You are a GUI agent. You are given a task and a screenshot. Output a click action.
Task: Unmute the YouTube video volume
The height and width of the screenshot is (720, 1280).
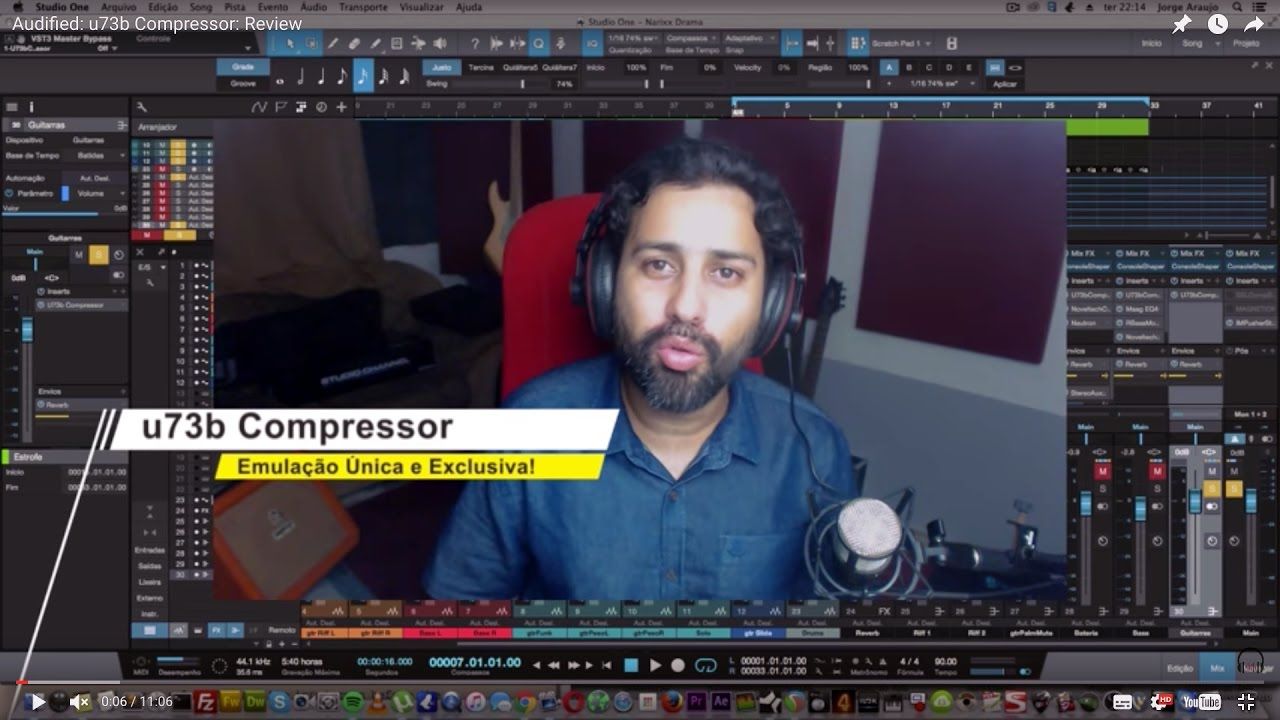(x=80, y=702)
